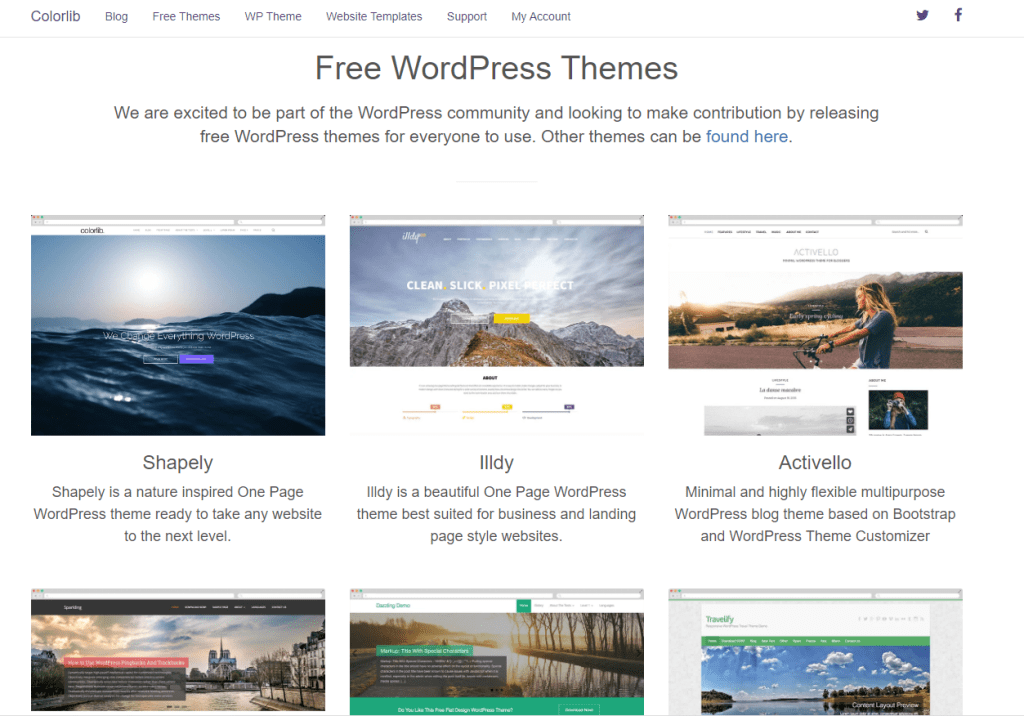This screenshot has height=716, width=1024.
Task: Open the Twitter icon in header
Action: click(922, 15)
